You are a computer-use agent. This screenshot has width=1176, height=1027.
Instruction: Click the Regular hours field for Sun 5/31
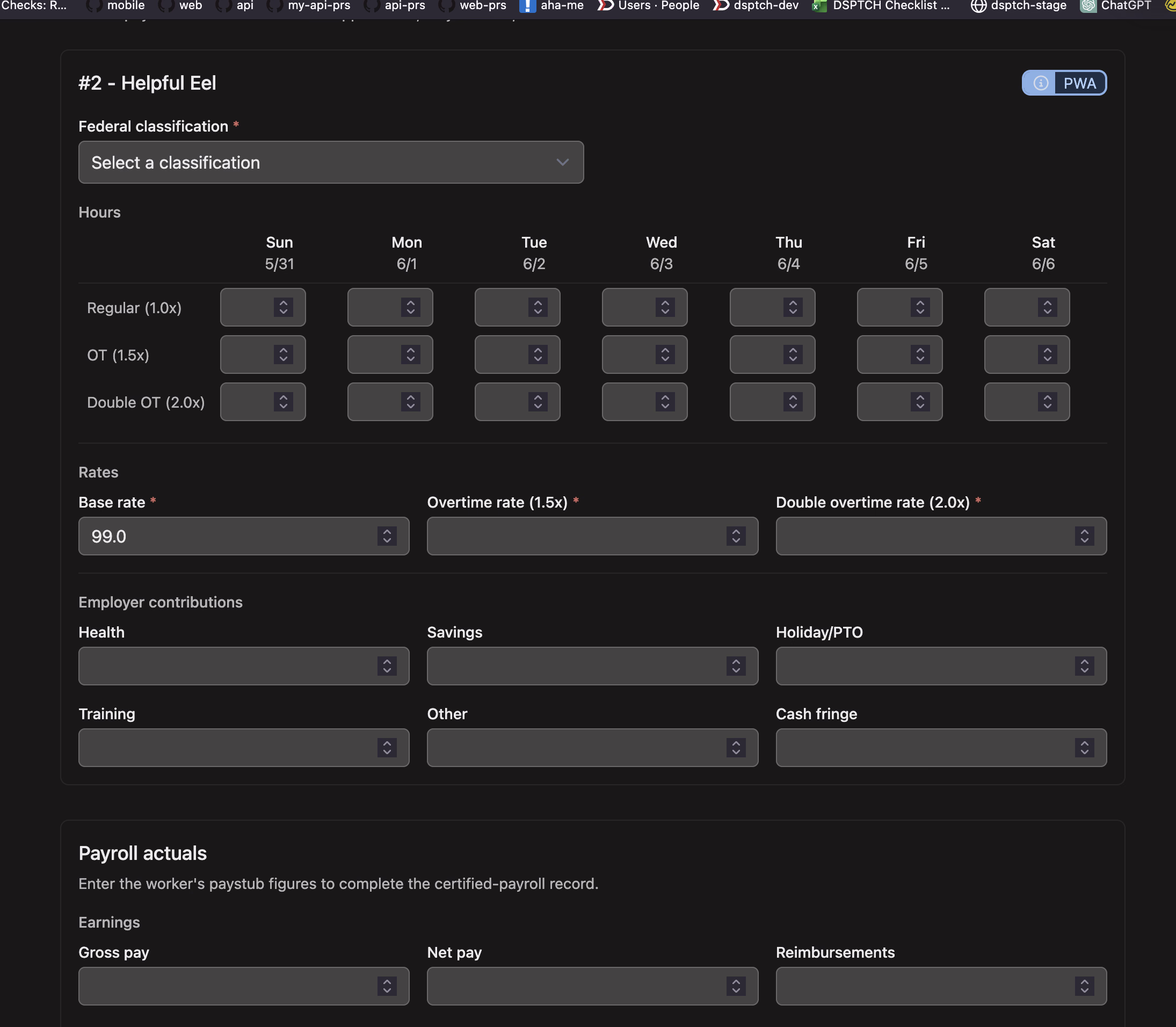tap(263, 307)
